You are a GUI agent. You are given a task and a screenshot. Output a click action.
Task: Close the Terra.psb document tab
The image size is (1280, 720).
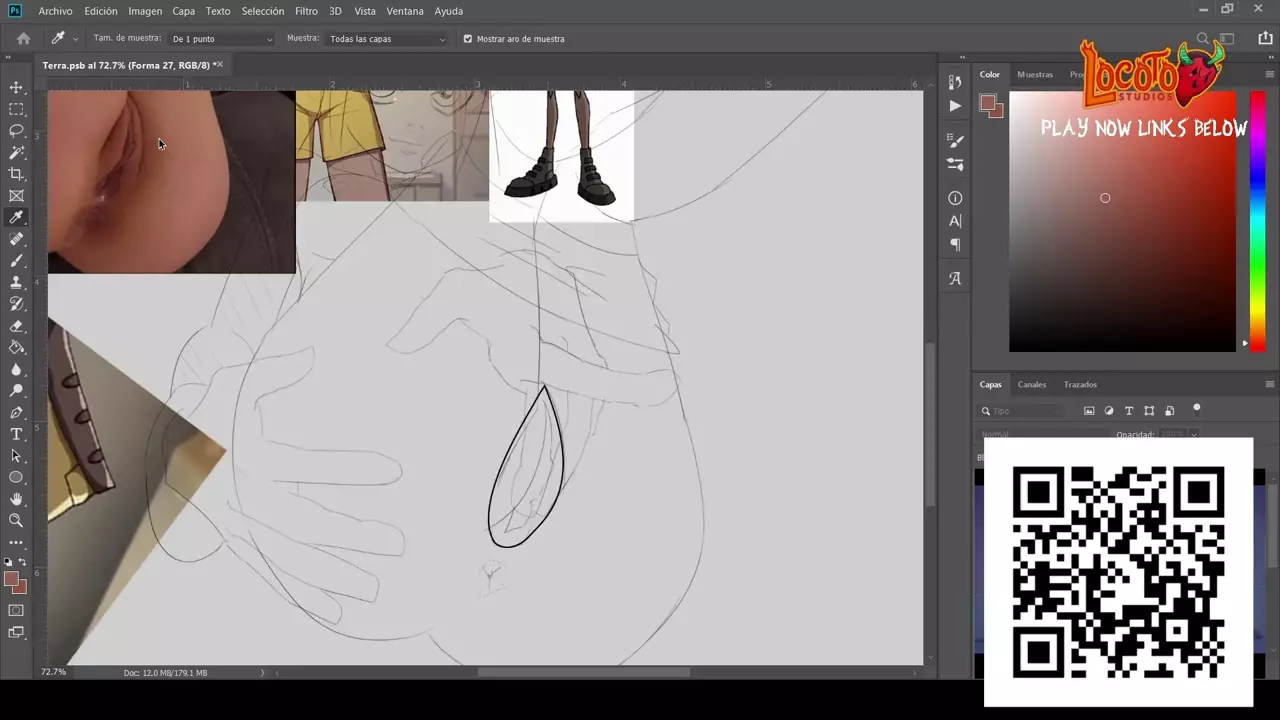pyautogui.click(x=219, y=65)
